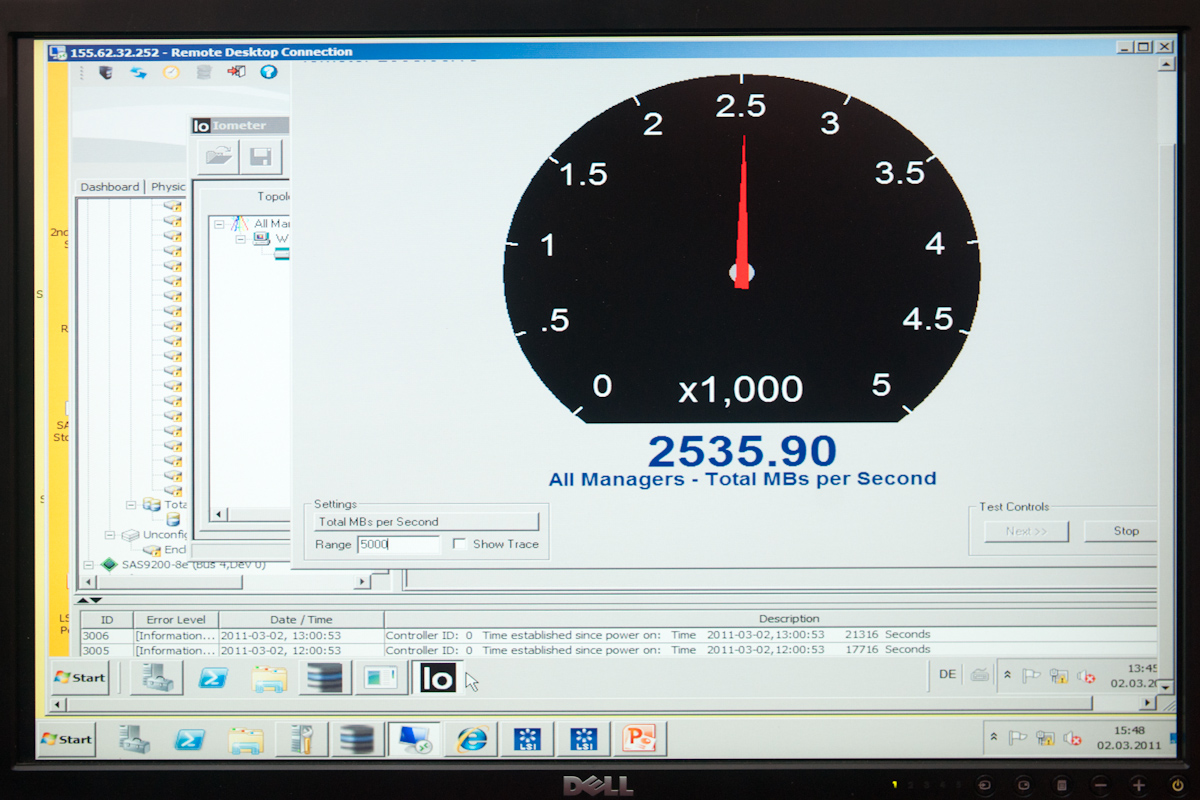
Task: Open PowerShell in local taskbar
Action: click(x=190, y=739)
